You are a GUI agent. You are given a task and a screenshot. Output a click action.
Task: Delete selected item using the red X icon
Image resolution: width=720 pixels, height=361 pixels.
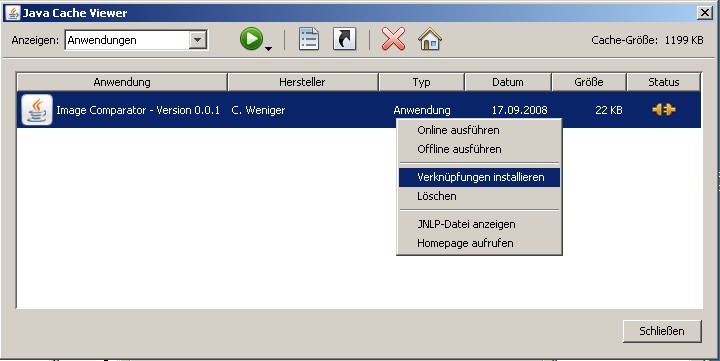(394, 39)
